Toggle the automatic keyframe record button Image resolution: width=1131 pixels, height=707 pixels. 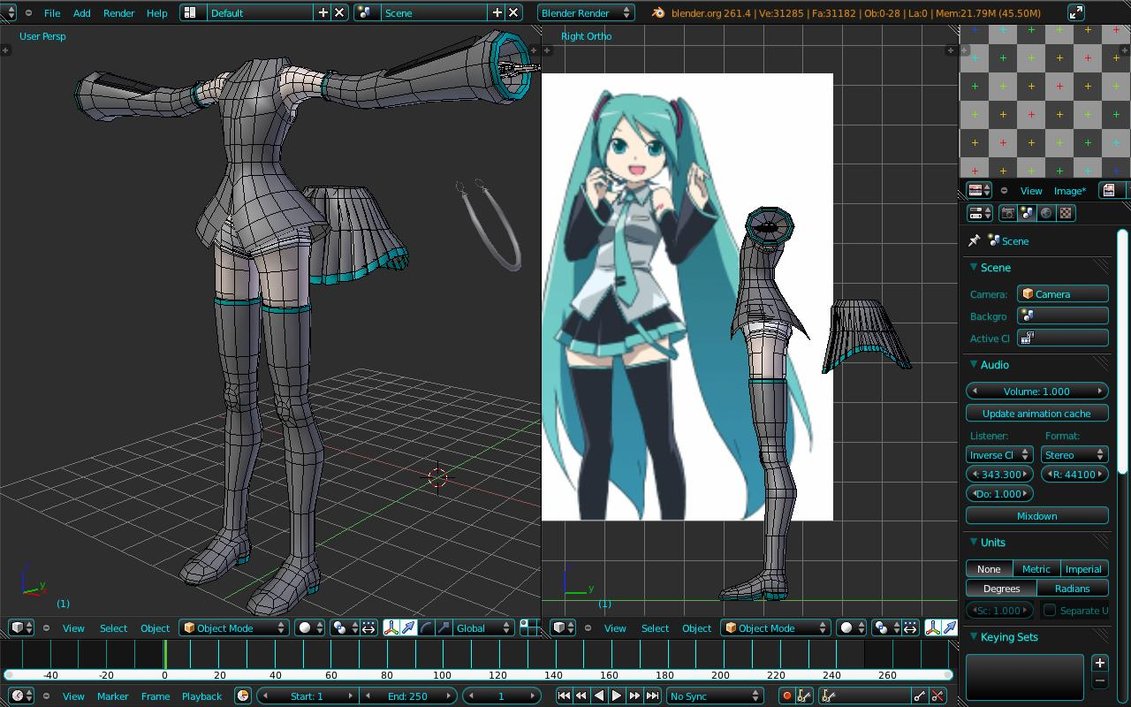point(786,696)
